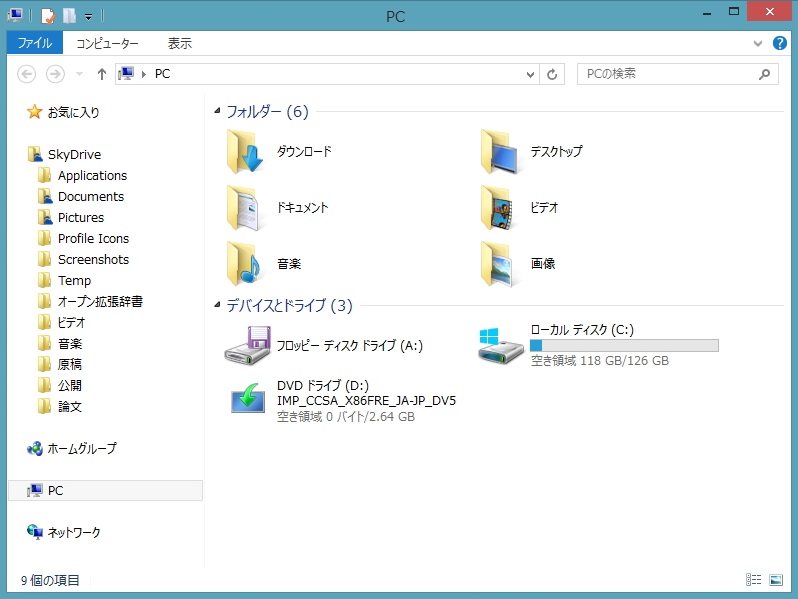
Task: Click the 9 個の項目 status text
Action: [50, 580]
